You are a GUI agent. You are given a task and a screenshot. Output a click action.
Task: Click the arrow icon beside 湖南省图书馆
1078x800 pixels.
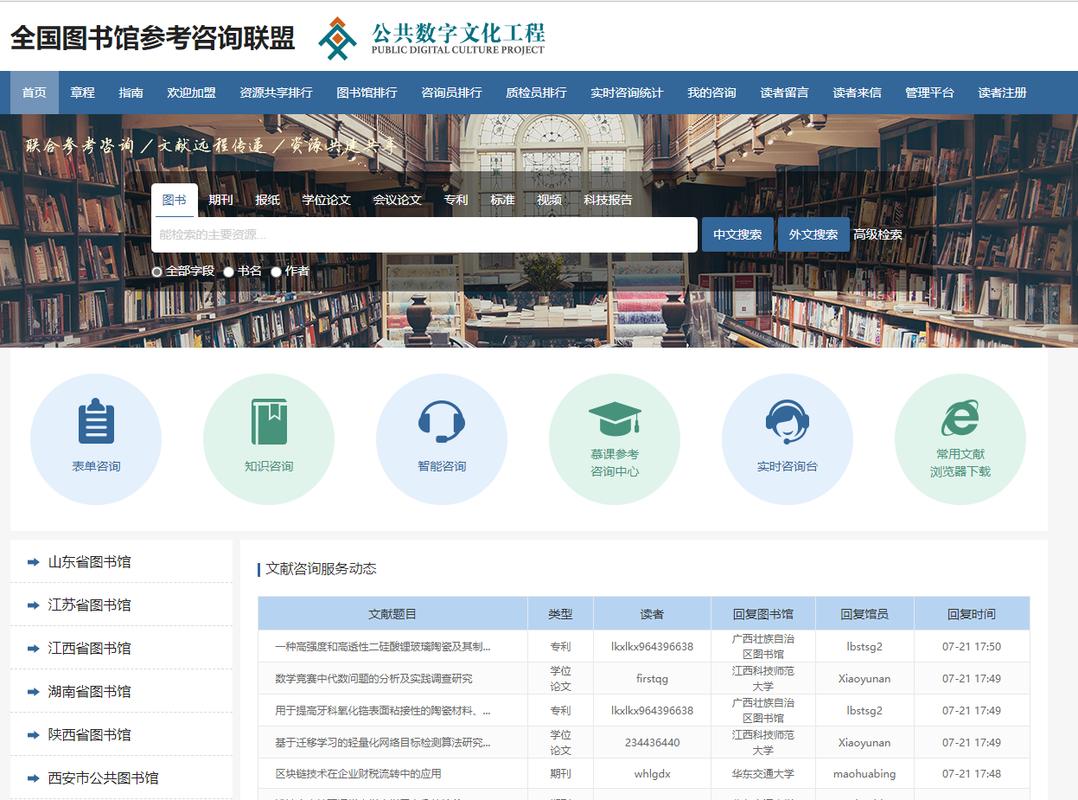point(33,692)
